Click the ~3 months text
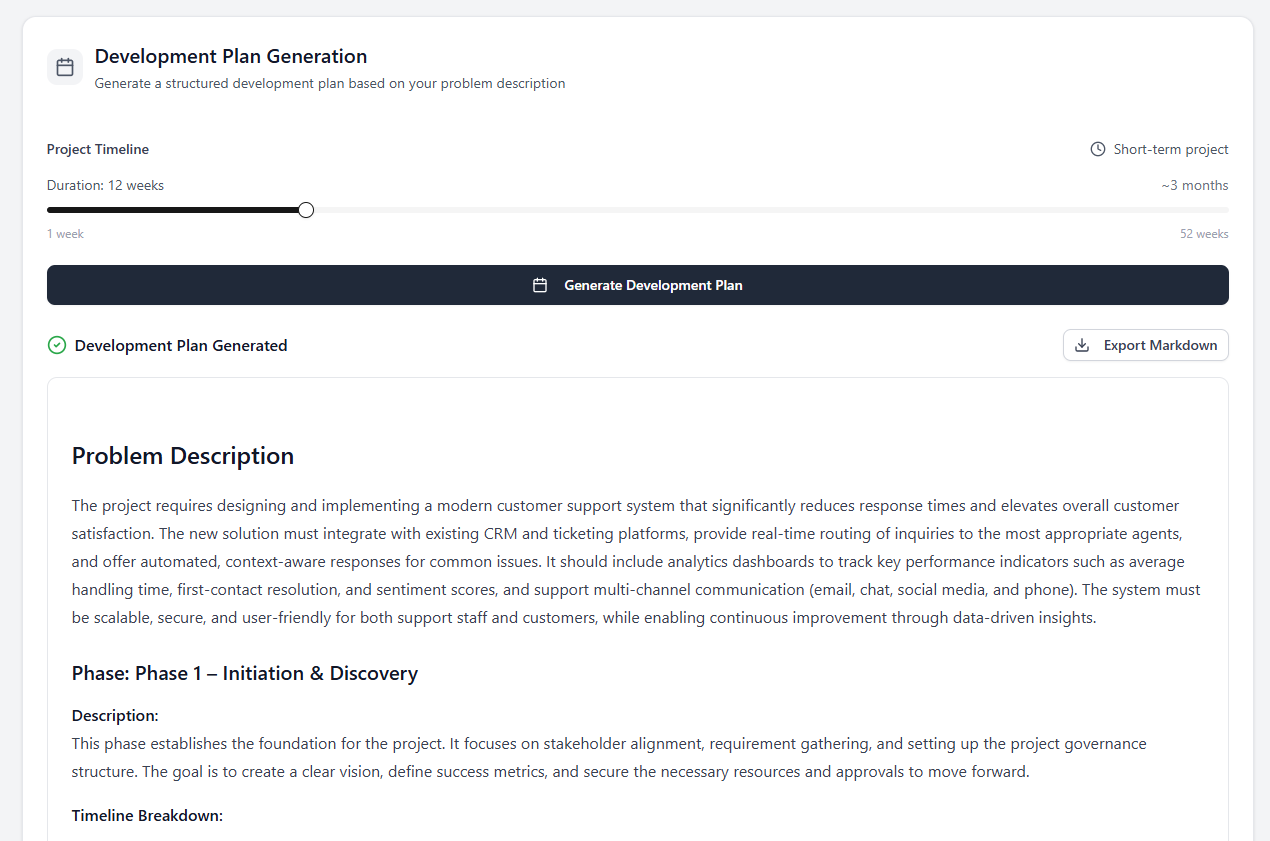This screenshot has width=1270, height=841. pyautogui.click(x=1194, y=185)
